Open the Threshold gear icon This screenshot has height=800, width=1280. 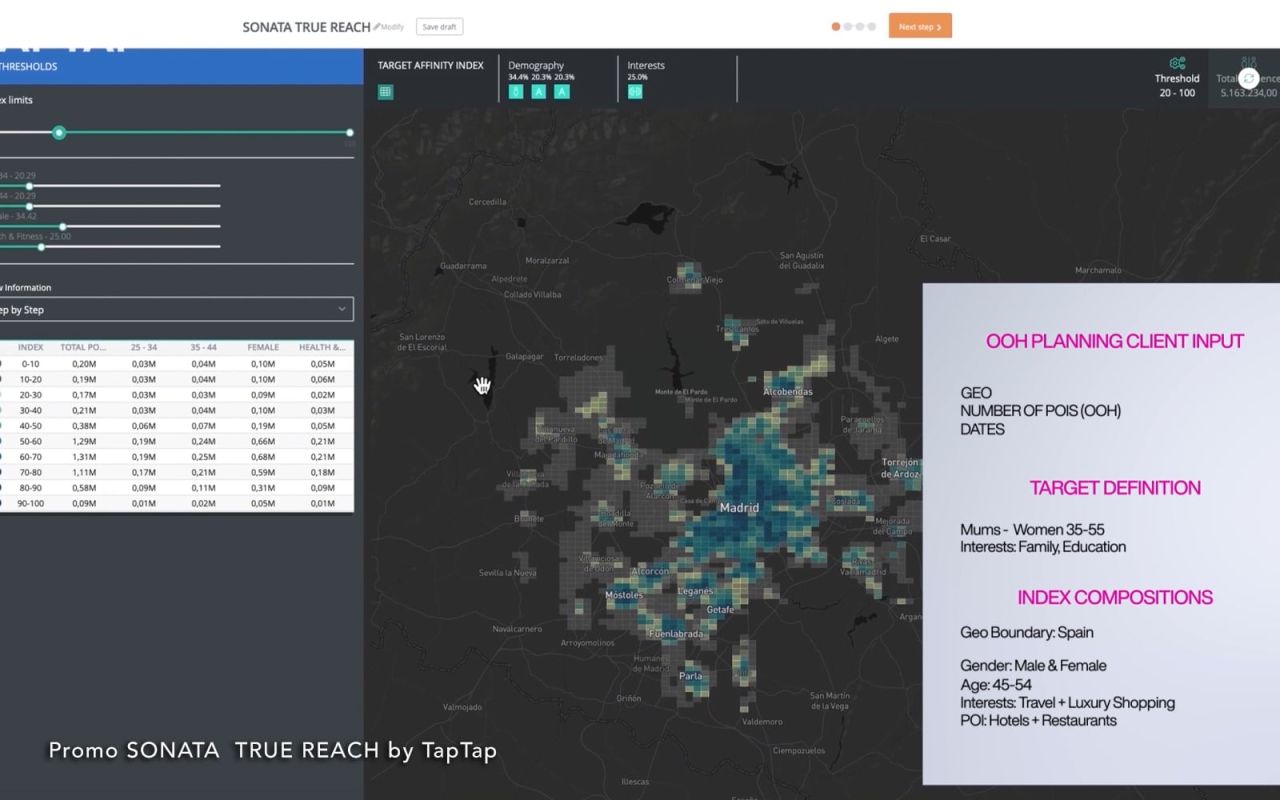(1177, 63)
